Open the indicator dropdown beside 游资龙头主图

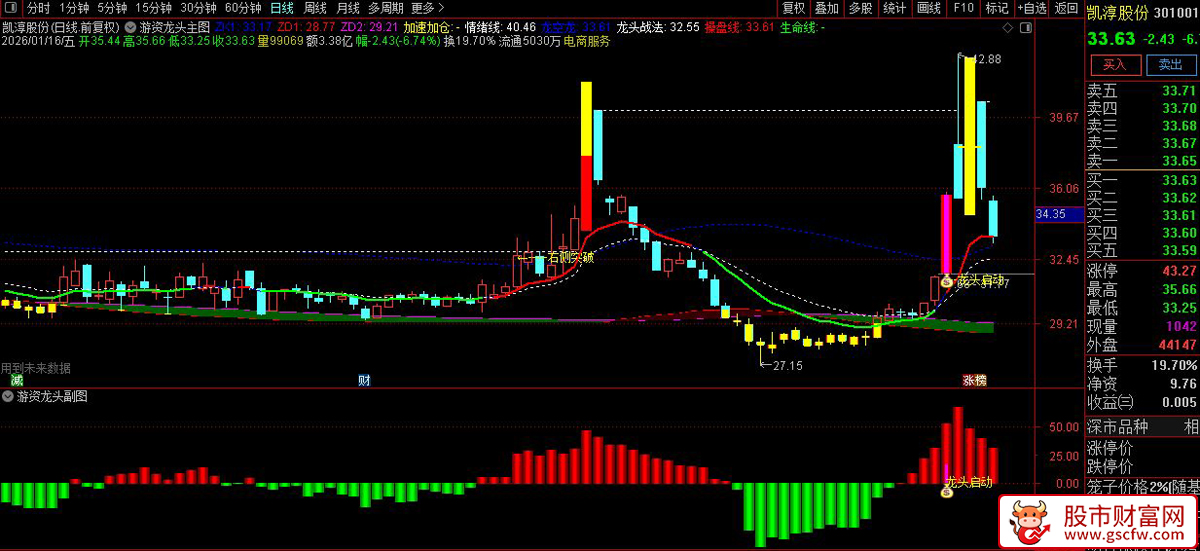pos(131,27)
